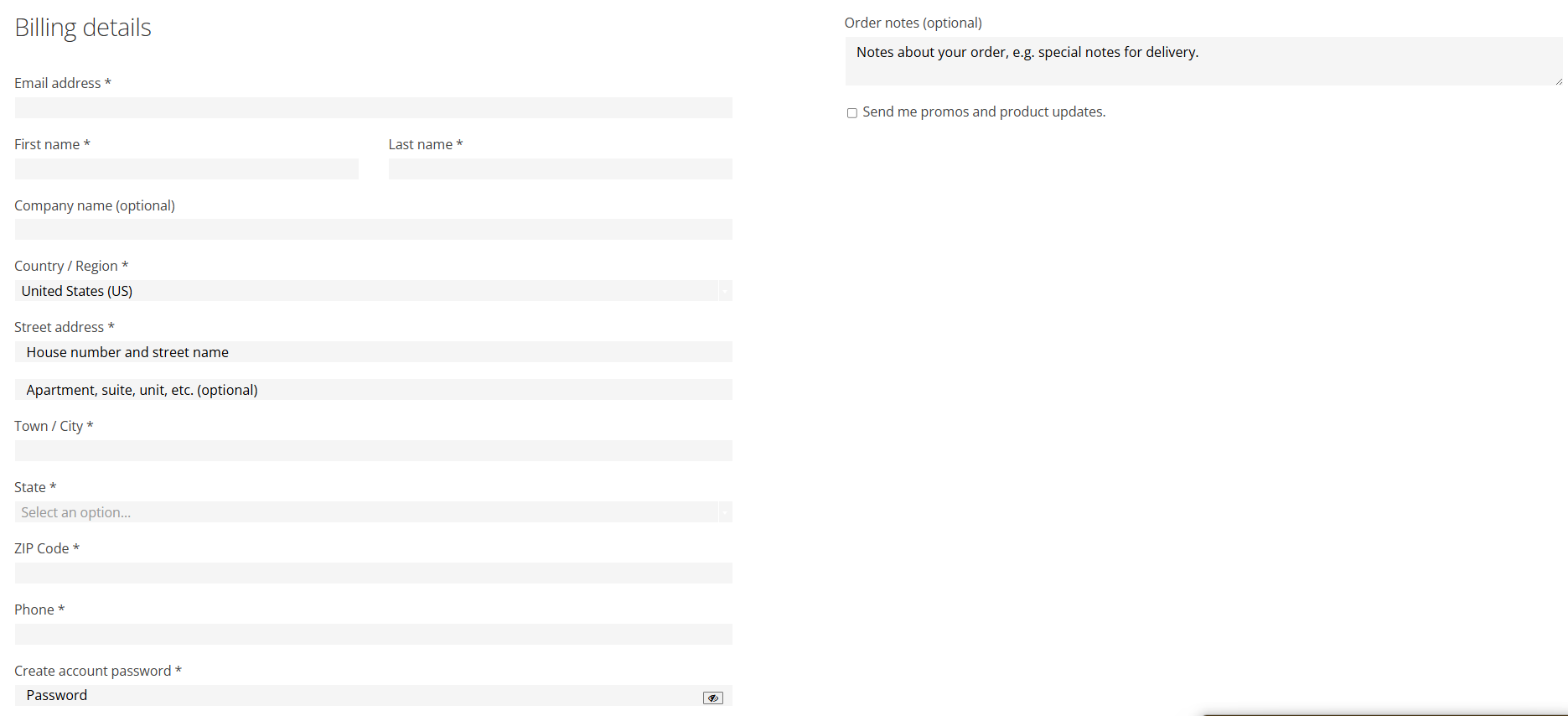Click the Apartment, suite, unit field
This screenshot has height=716, width=1568.
tap(373, 390)
